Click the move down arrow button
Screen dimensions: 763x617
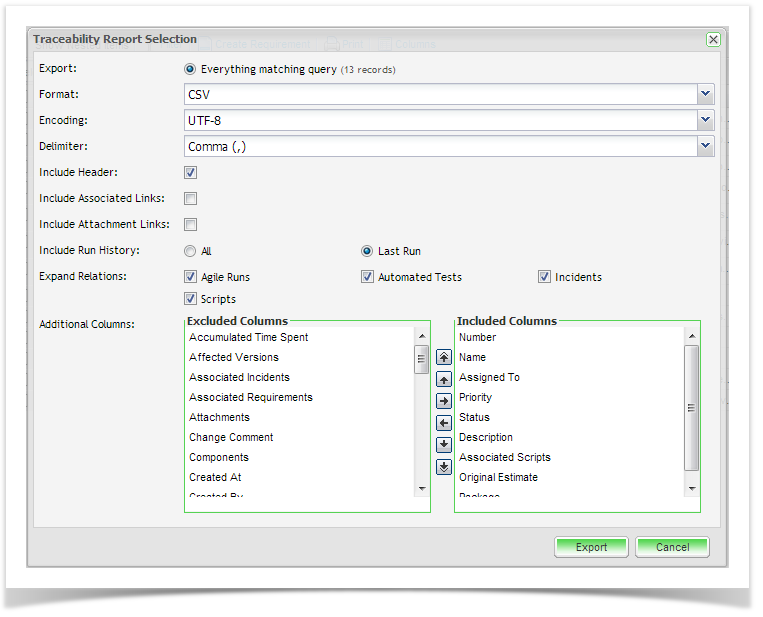[444, 445]
